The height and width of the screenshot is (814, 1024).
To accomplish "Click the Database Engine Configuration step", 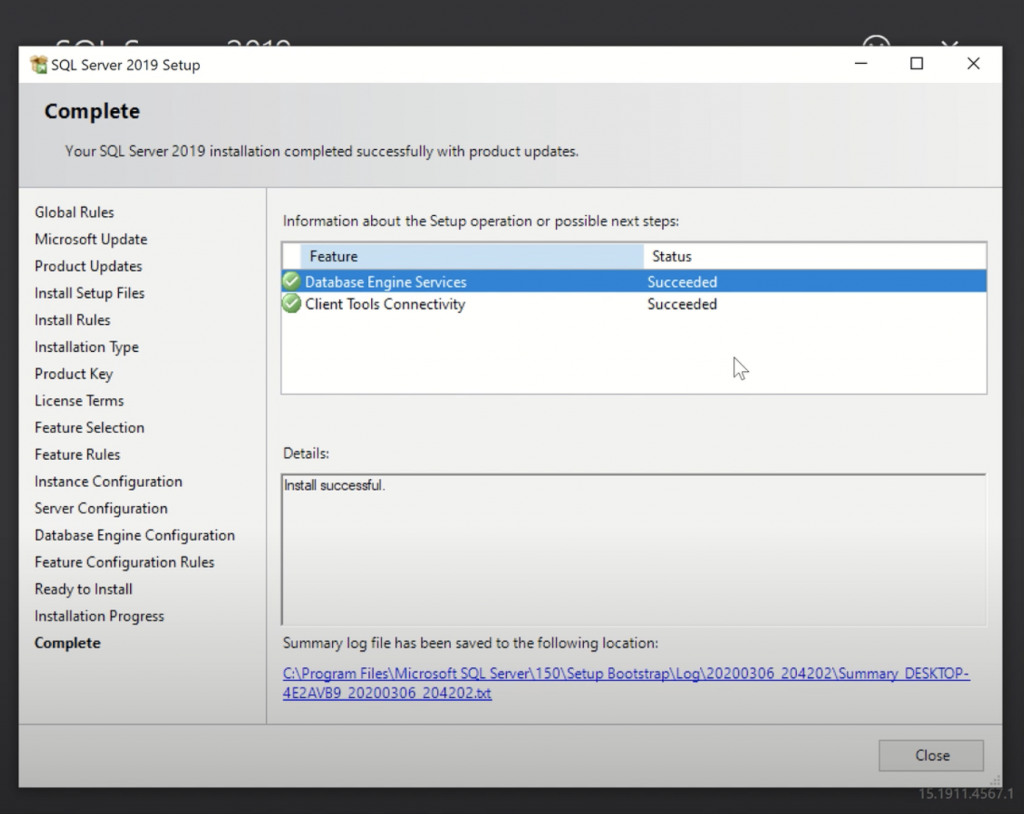I will tap(135, 535).
